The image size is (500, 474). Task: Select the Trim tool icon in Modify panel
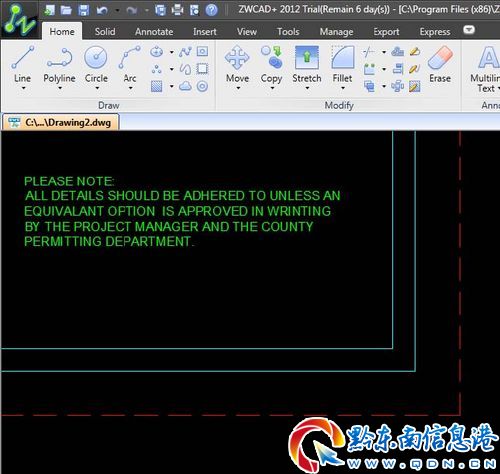[x=369, y=52]
